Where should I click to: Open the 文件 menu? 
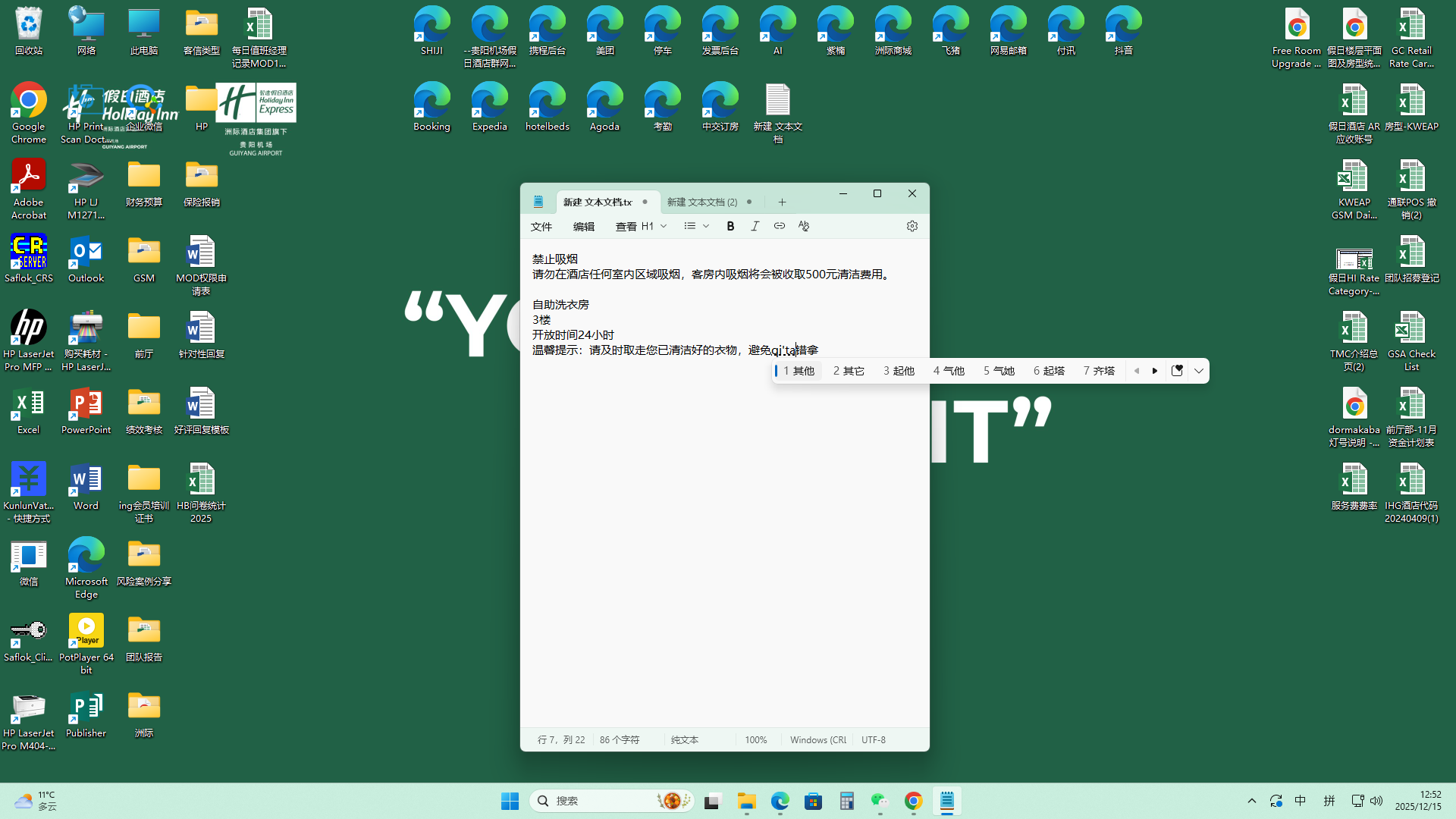[x=541, y=226]
